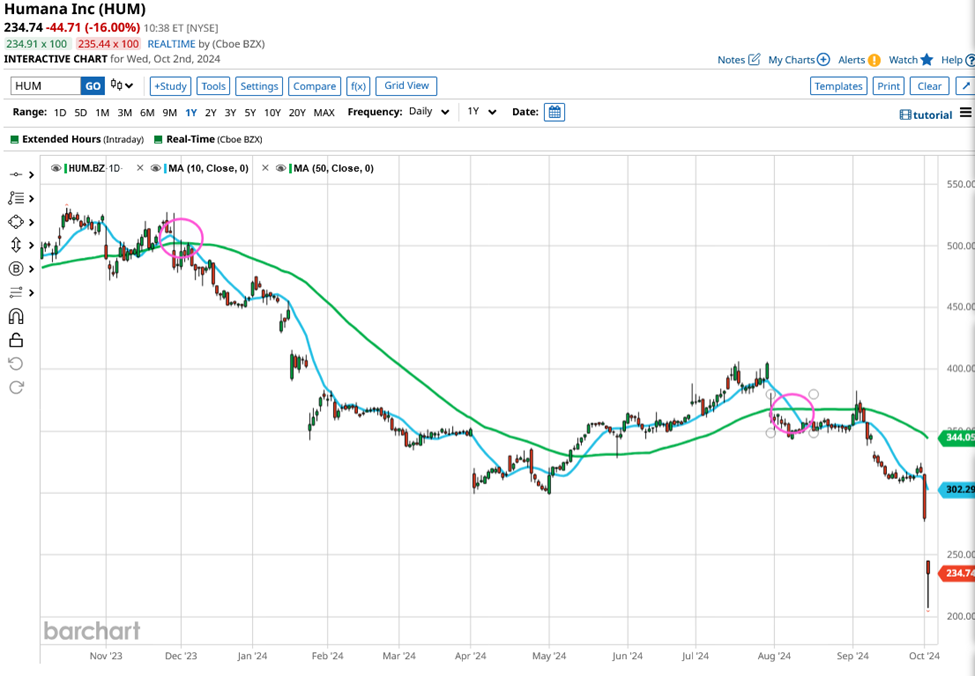975x676 pixels.
Task: Click the HUM symbol input field
Action: click(x=45, y=86)
